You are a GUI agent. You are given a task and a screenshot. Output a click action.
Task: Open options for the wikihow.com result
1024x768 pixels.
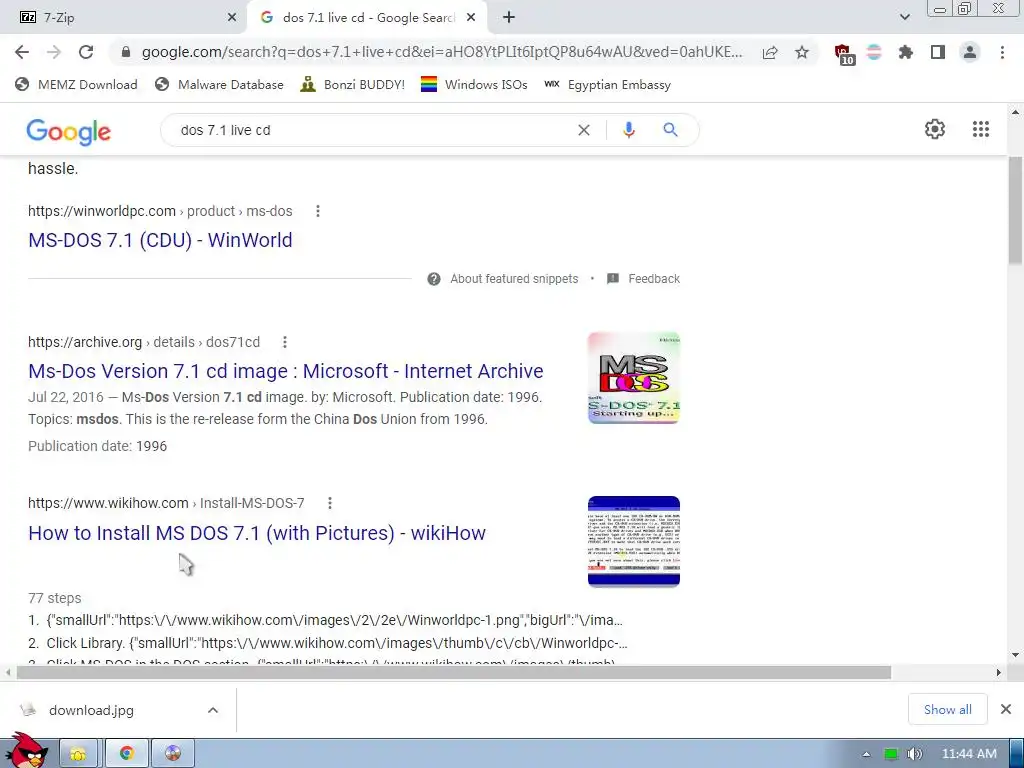click(330, 503)
